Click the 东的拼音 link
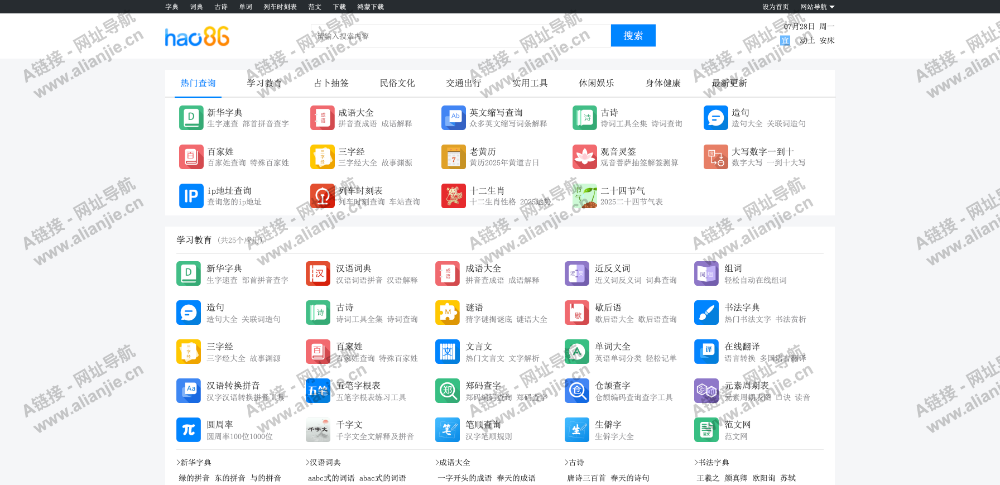The width and height of the screenshot is (1000, 485). (x=230, y=478)
